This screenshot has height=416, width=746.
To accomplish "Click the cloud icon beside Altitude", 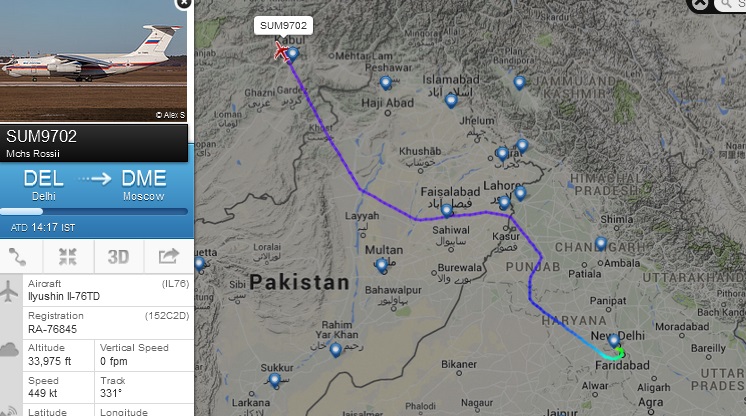I will (x=10, y=350).
